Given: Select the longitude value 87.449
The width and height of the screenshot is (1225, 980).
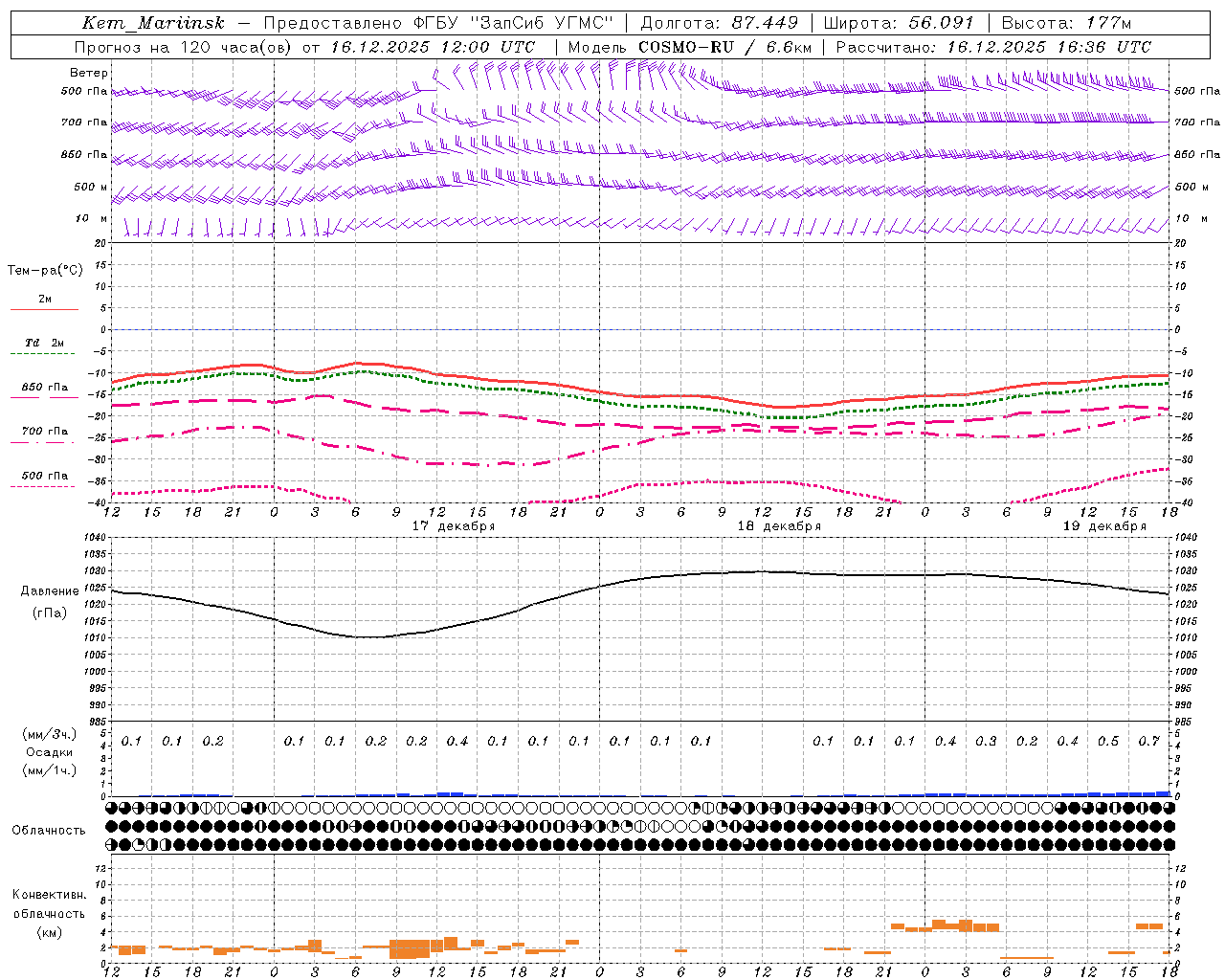Looking at the screenshot, I should pyautogui.click(x=766, y=23).
